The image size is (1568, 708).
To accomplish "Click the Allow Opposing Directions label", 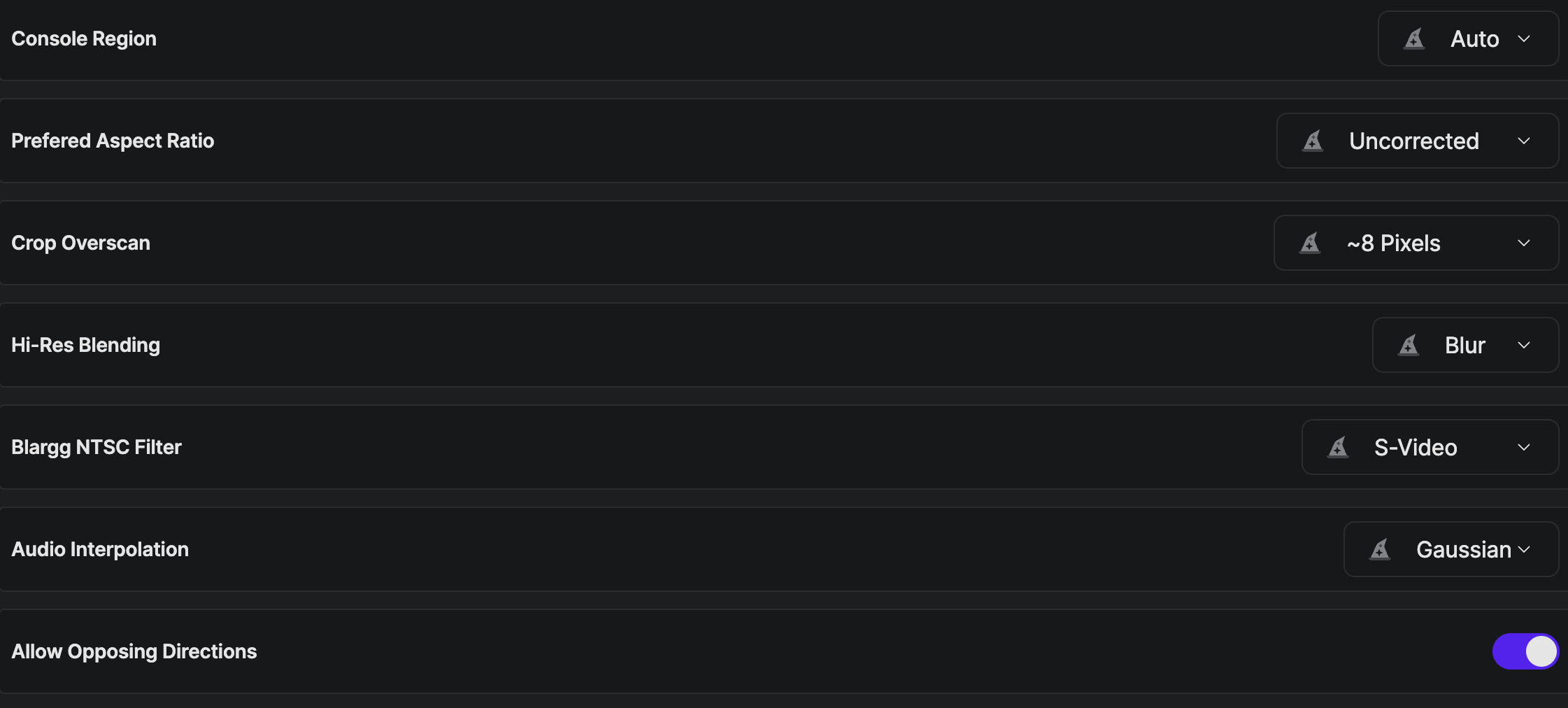I will tap(134, 651).
